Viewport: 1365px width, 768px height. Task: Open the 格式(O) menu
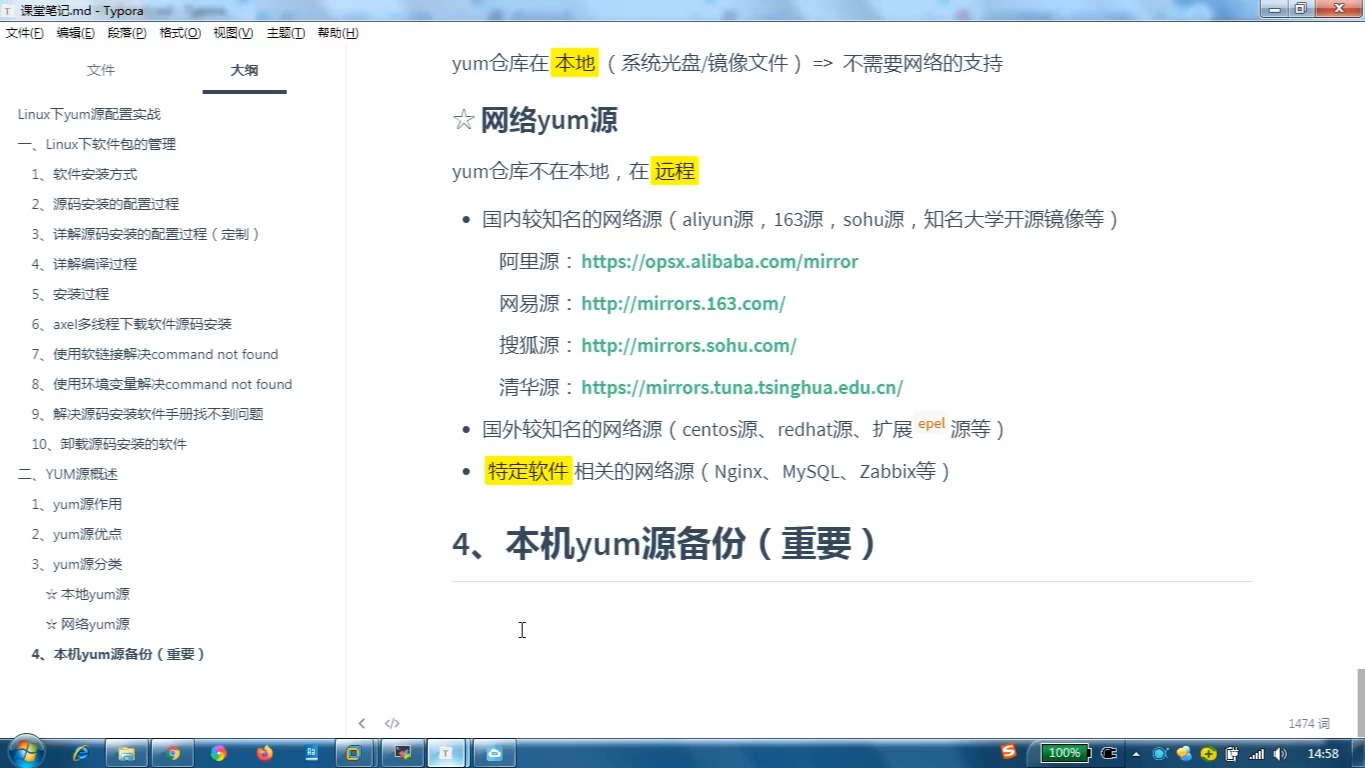tap(180, 33)
